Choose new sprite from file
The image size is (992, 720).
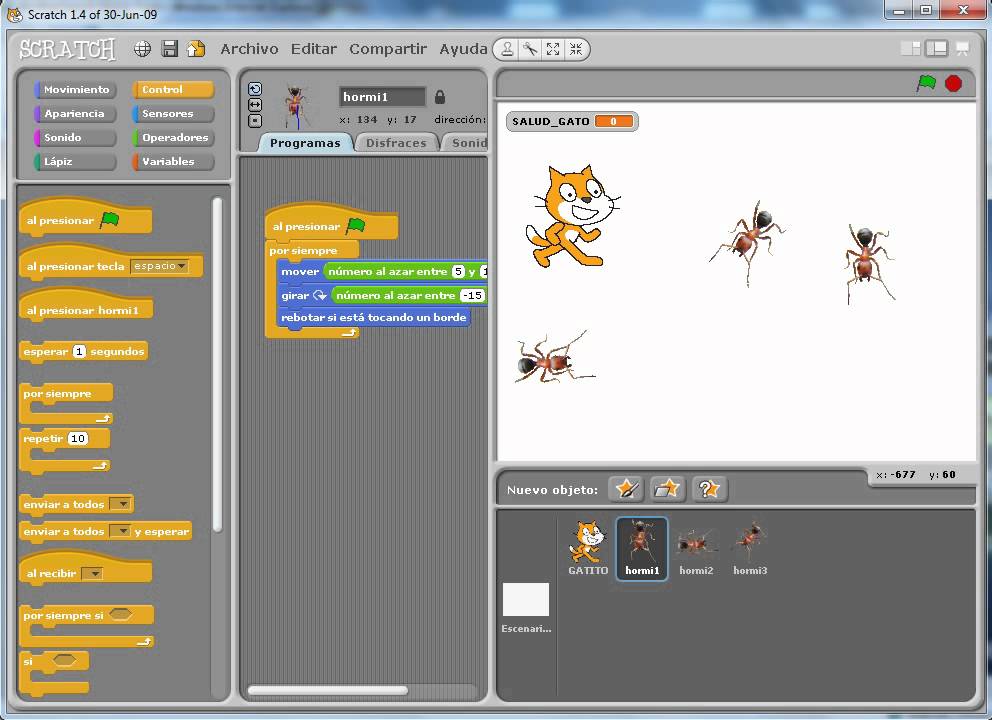tap(667, 489)
